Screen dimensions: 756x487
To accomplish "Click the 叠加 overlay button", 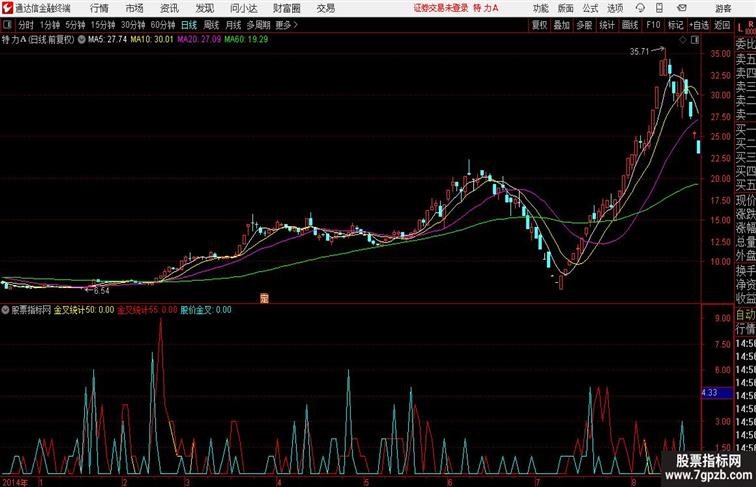I will 562,25.
